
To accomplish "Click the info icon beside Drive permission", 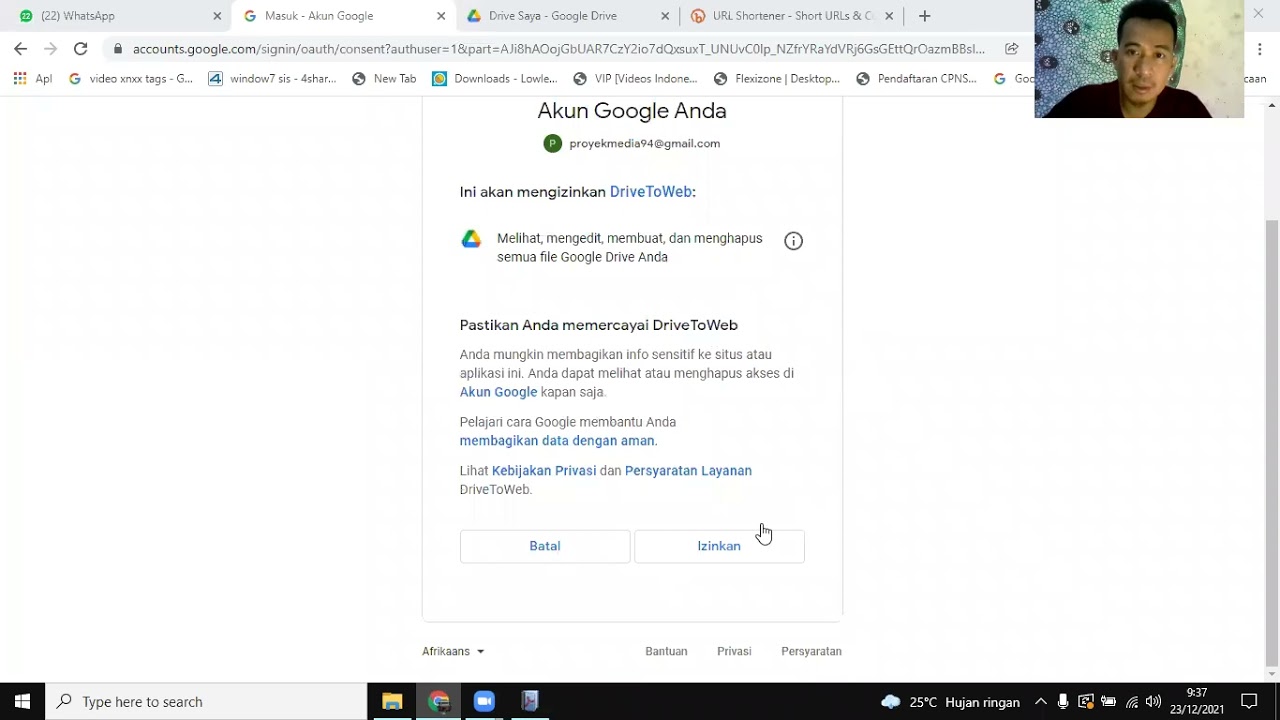I will (x=793, y=241).
